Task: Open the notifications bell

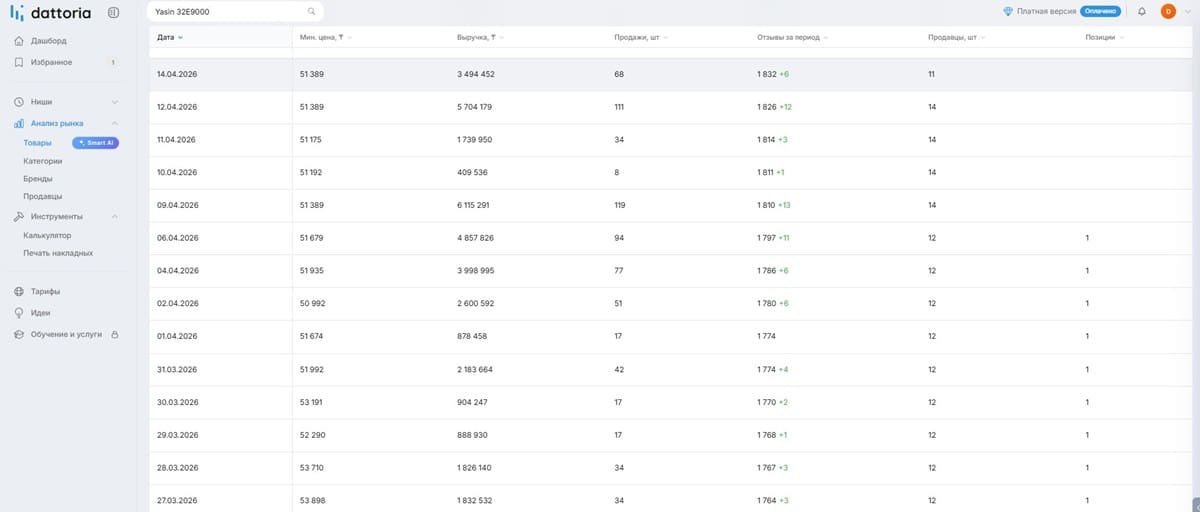Action: coord(1142,12)
